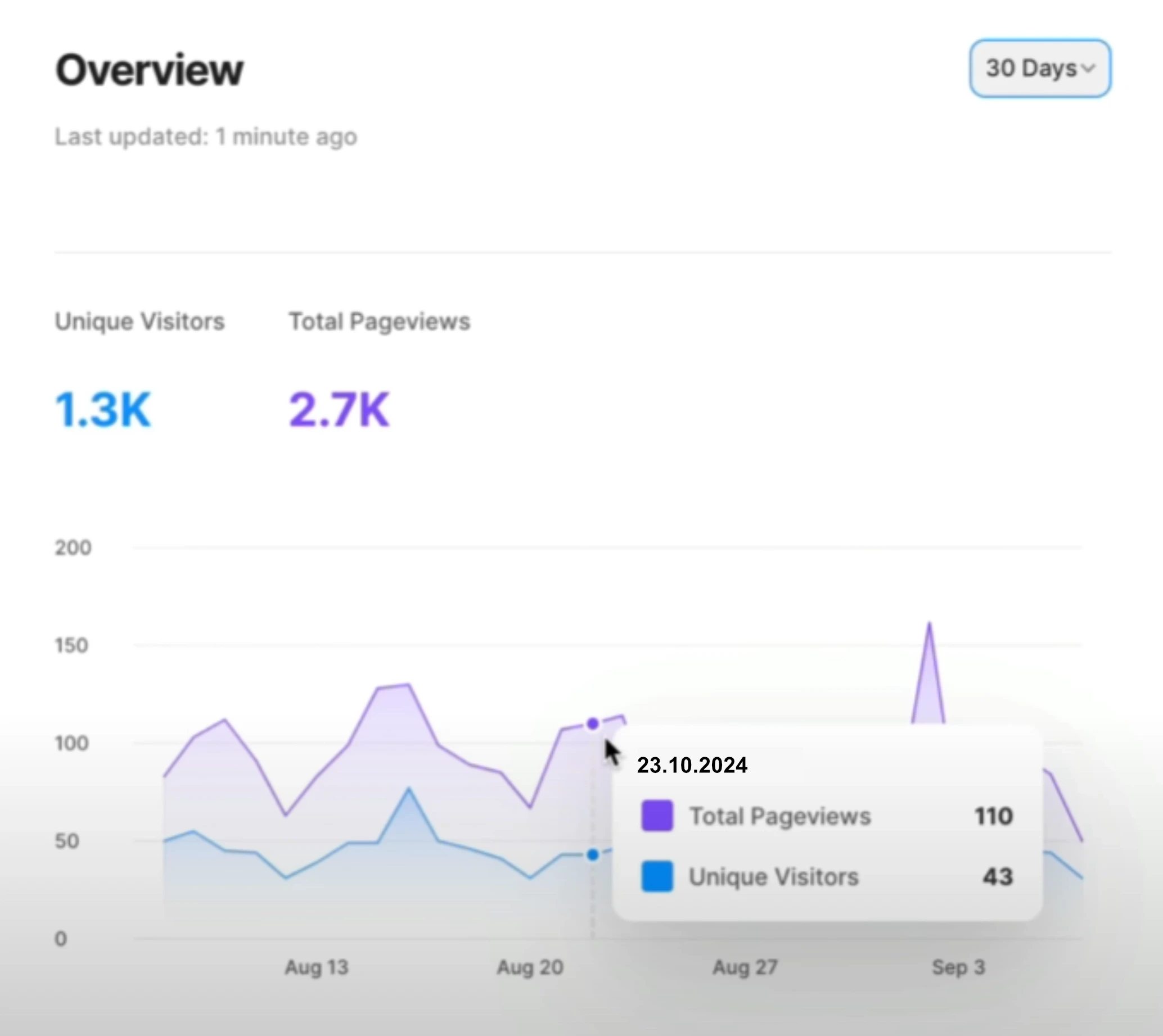This screenshot has height=1036, width=1163.
Task: Click the tooltip date 23.10.2024
Action: click(692, 765)
